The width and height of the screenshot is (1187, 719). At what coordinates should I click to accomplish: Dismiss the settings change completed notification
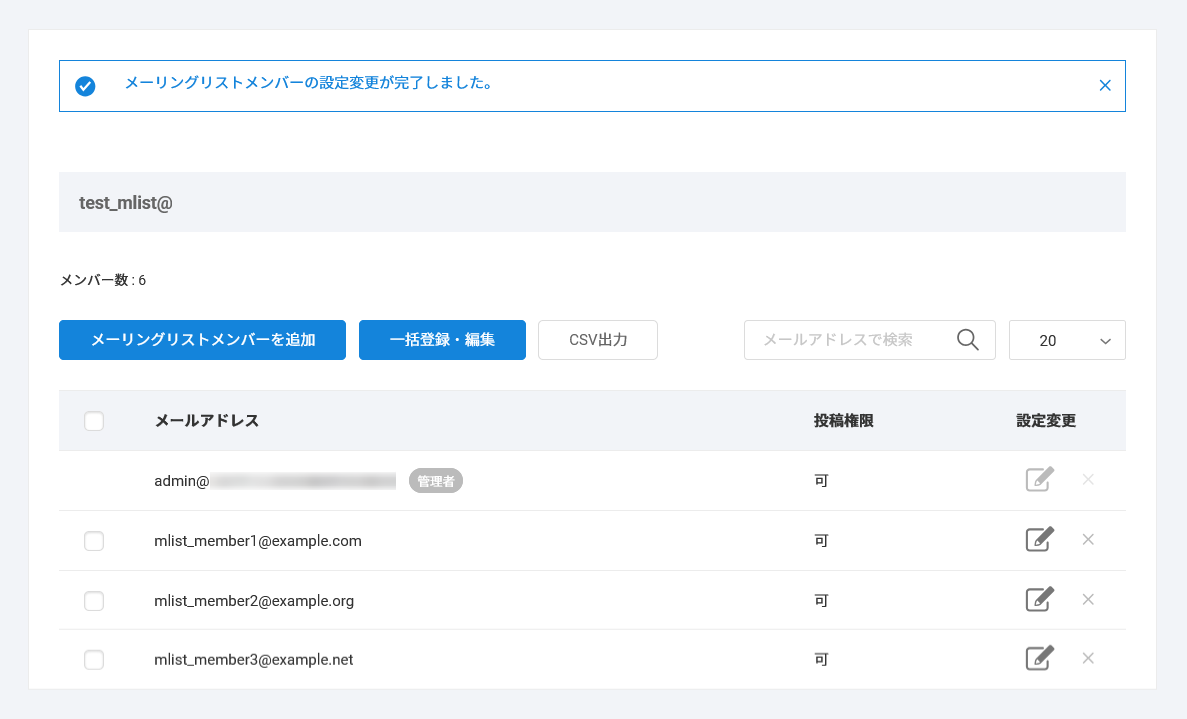(1105, 86)
